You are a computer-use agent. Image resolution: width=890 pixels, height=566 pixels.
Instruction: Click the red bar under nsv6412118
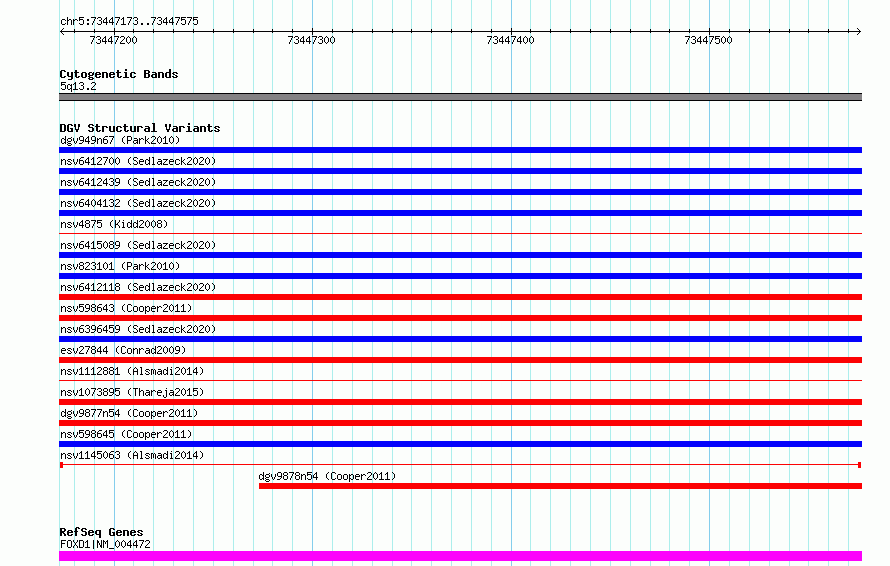pyautogui.click(x=460, y=297)
